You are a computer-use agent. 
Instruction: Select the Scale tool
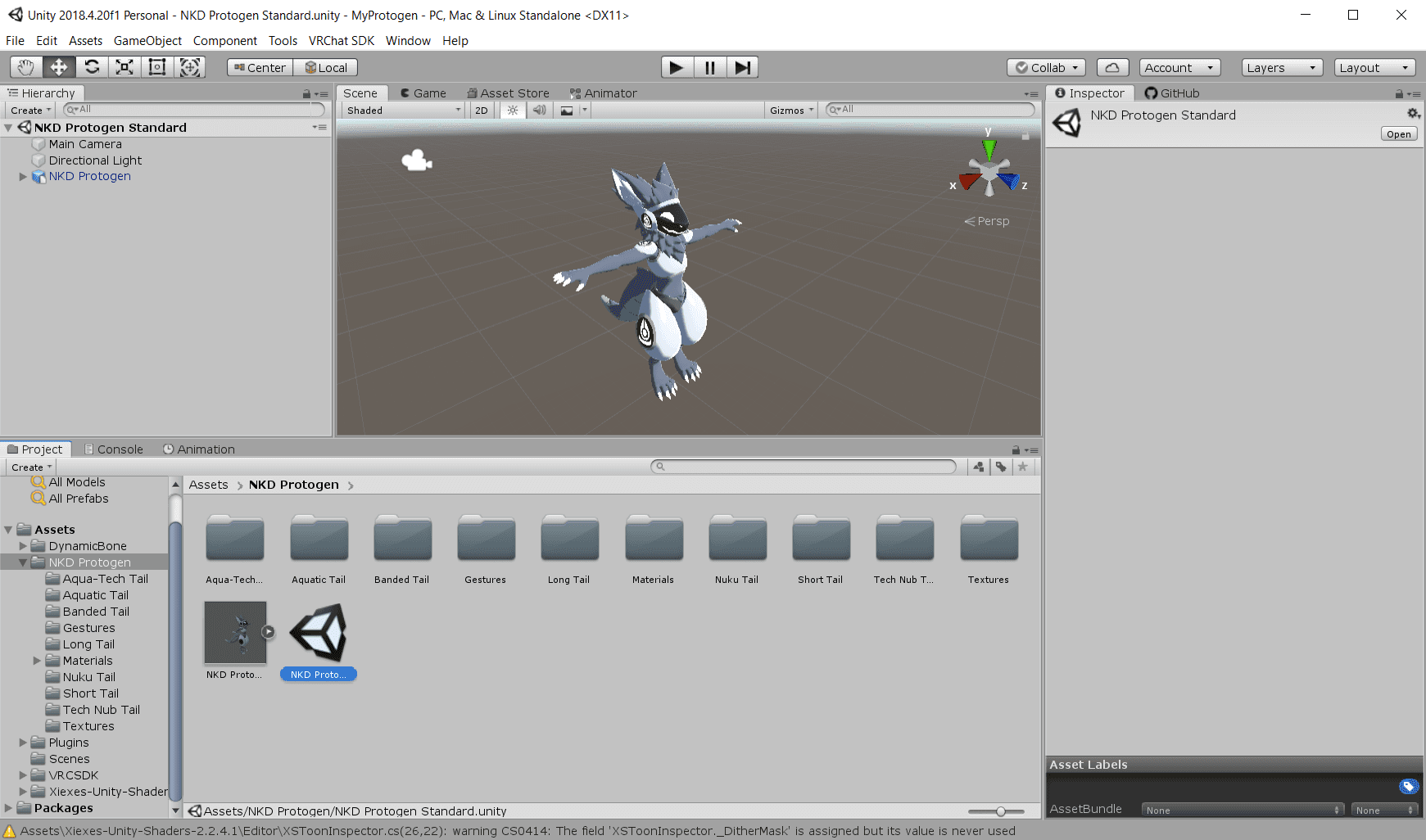point(124,67)
